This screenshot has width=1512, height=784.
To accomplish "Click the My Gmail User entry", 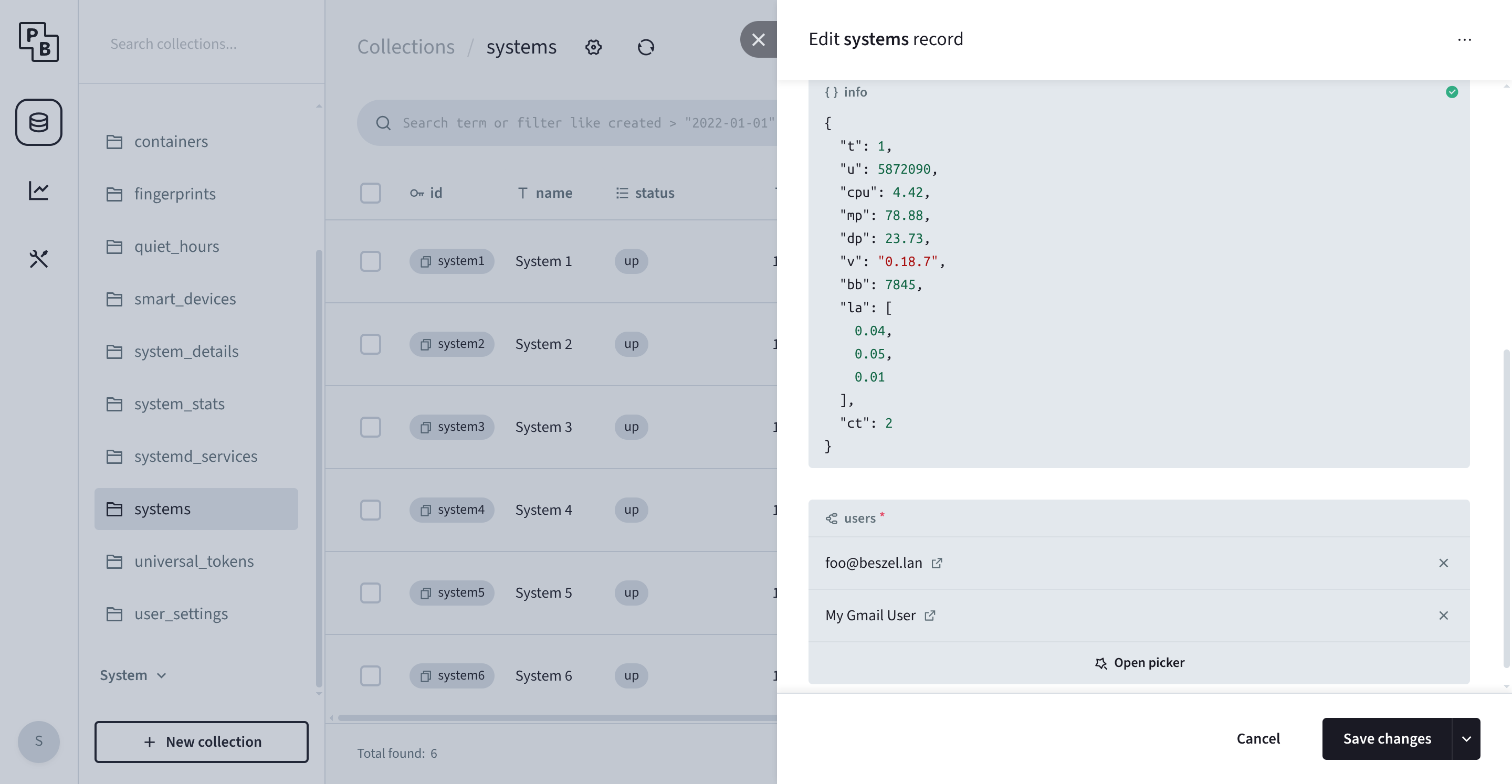I will pos(870,615).
